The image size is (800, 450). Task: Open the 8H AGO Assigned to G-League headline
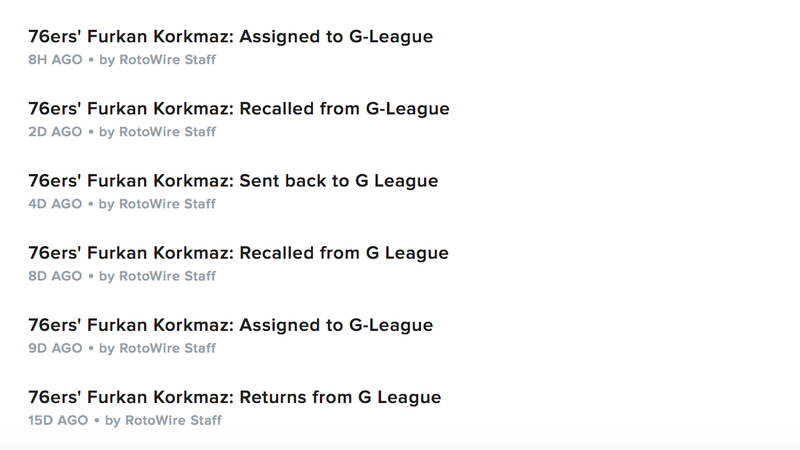click(231, 37)
